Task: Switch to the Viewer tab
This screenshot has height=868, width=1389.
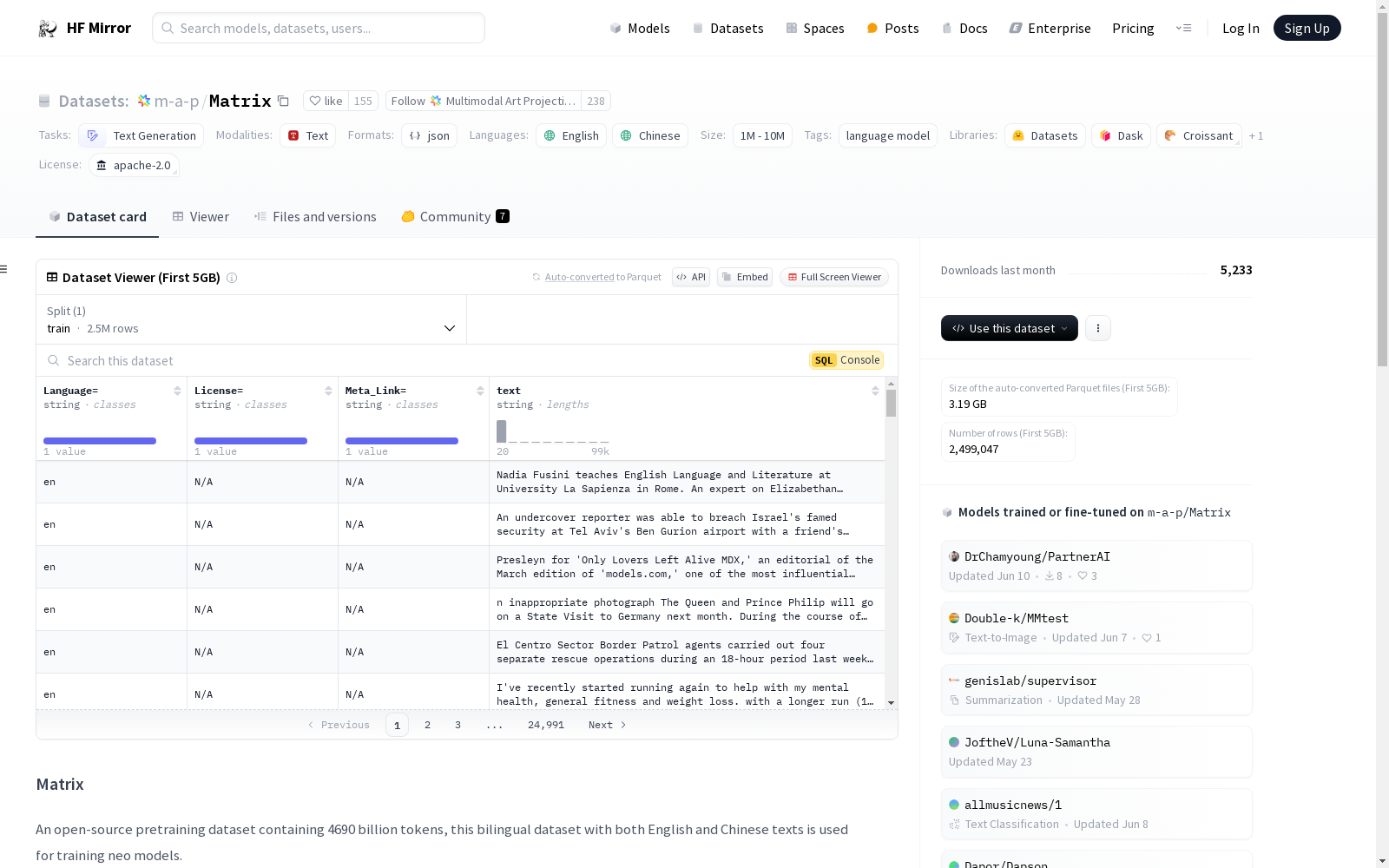Action: (201, 217)
